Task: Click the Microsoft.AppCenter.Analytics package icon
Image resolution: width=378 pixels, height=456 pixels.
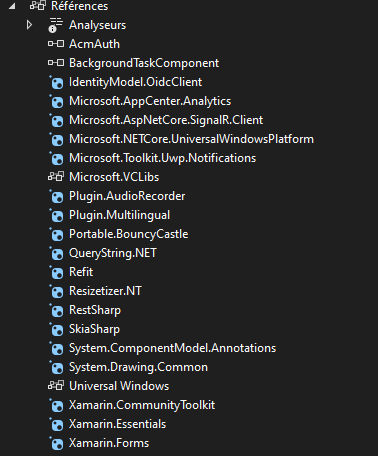Action: tap(57, 101)
